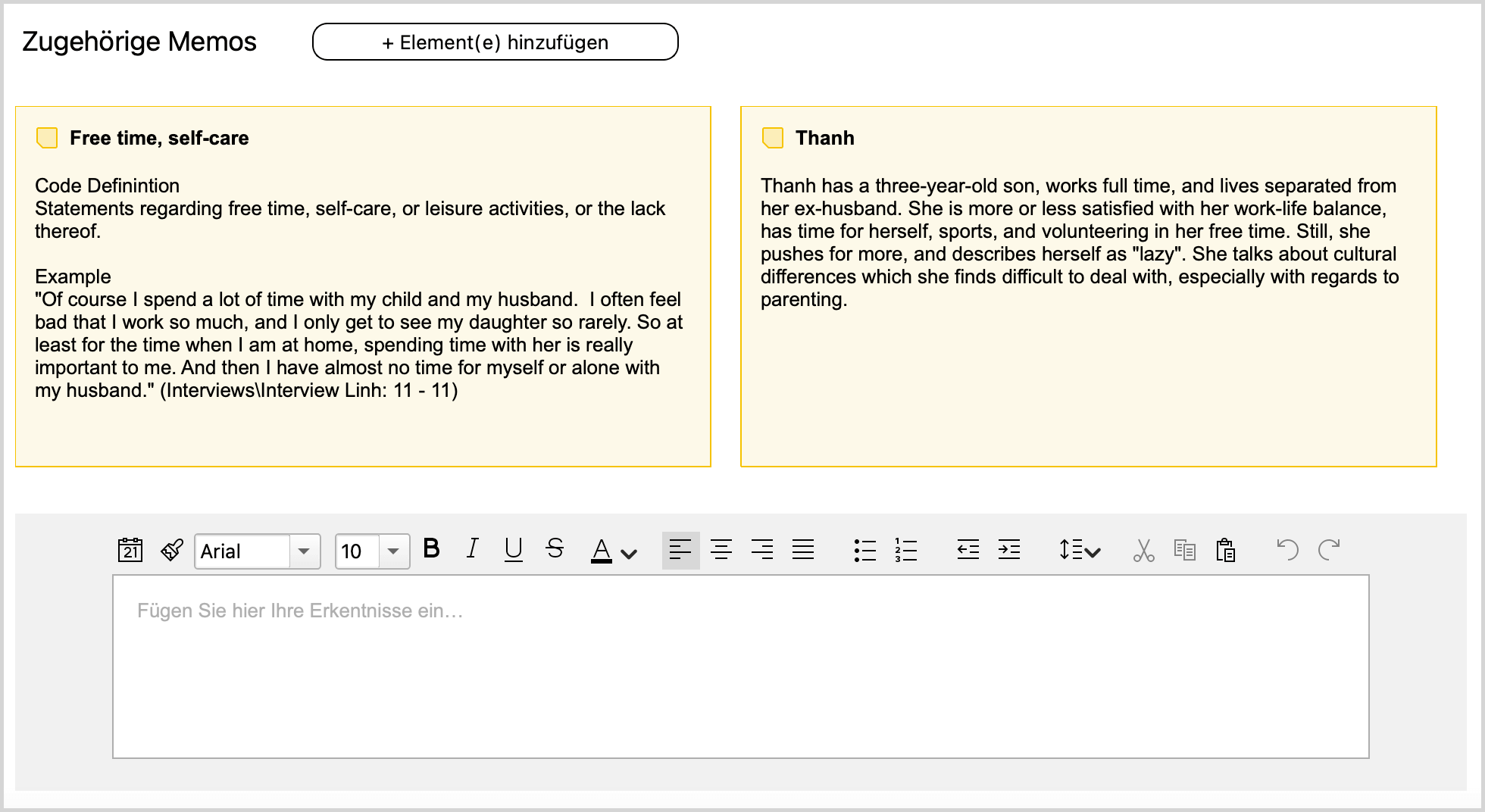Click into the Erkentnisse text field
The image size is (1485, 812).
coord(741,667)
